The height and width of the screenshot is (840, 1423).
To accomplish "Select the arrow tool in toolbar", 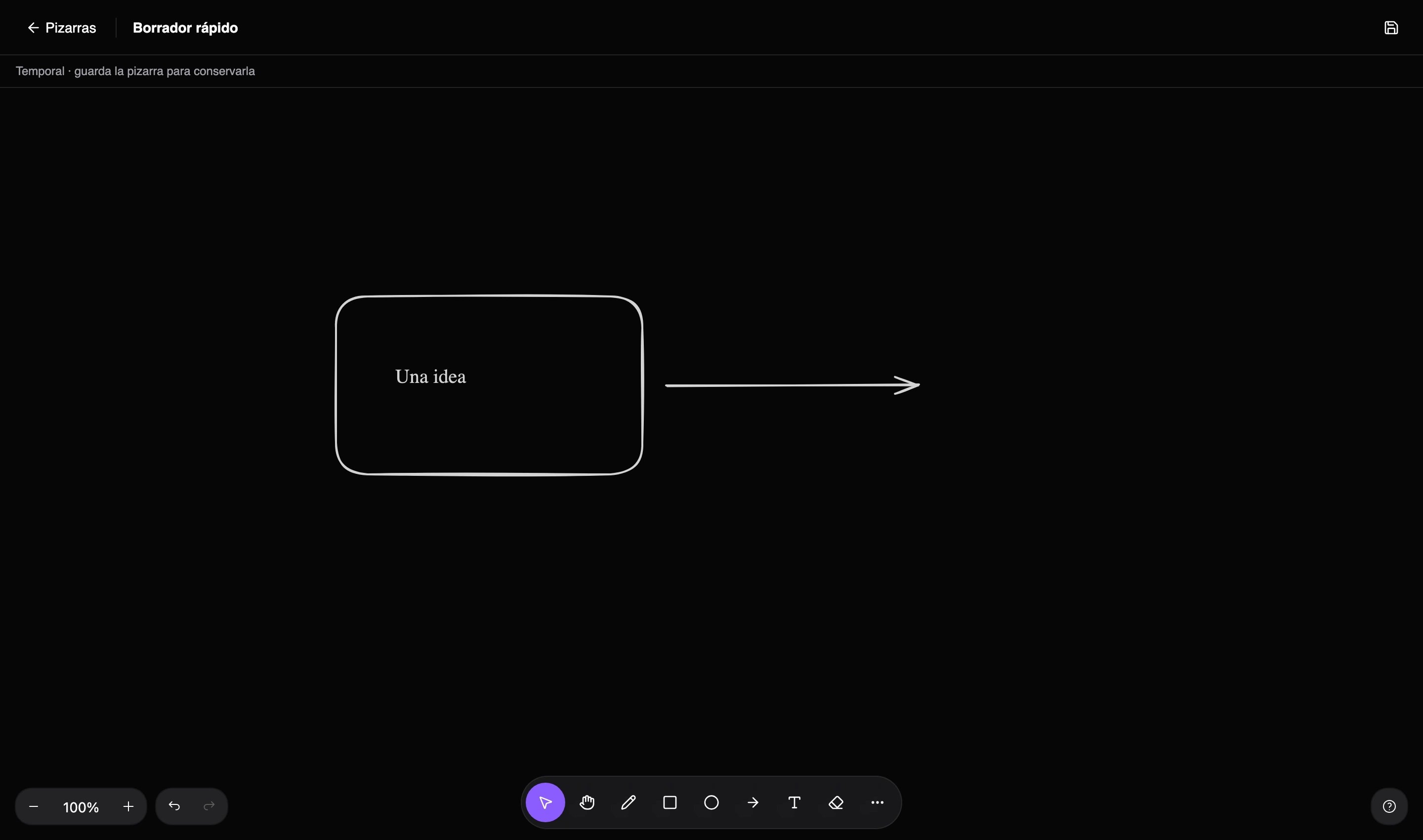I will (753, 802).
